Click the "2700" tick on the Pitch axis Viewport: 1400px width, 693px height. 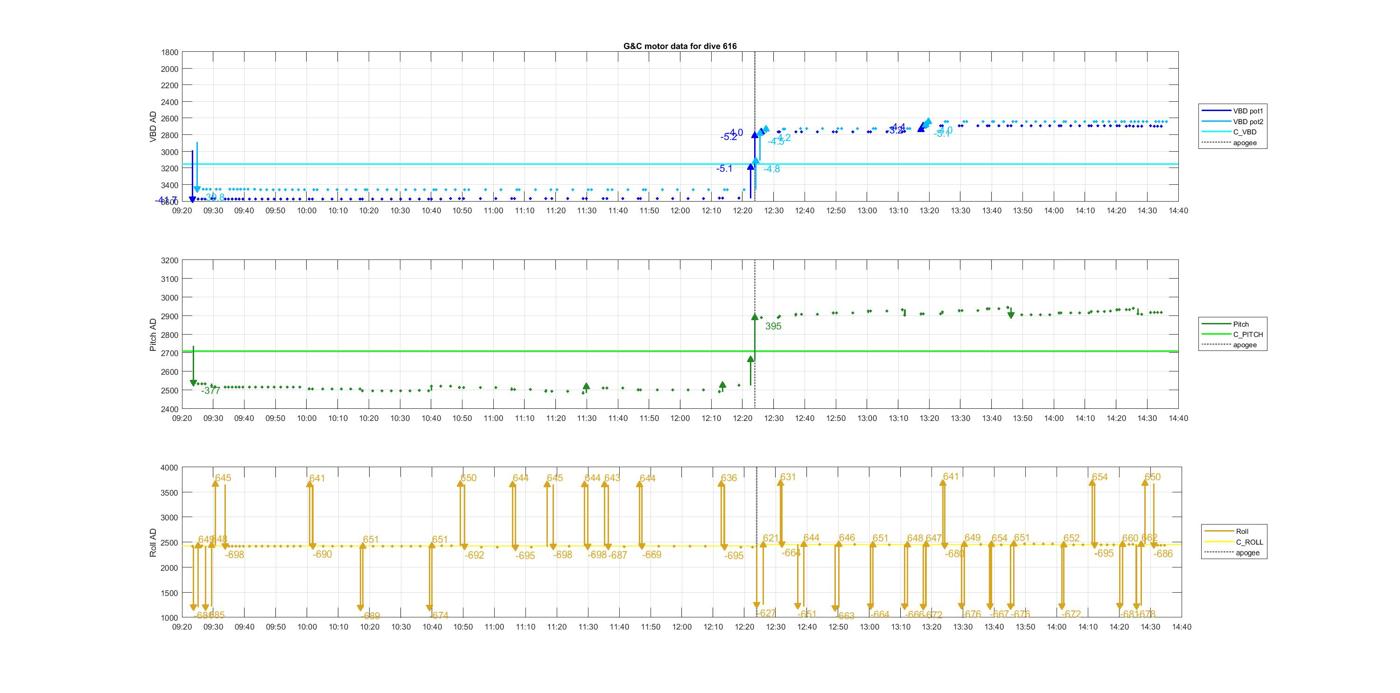(170, 353)
